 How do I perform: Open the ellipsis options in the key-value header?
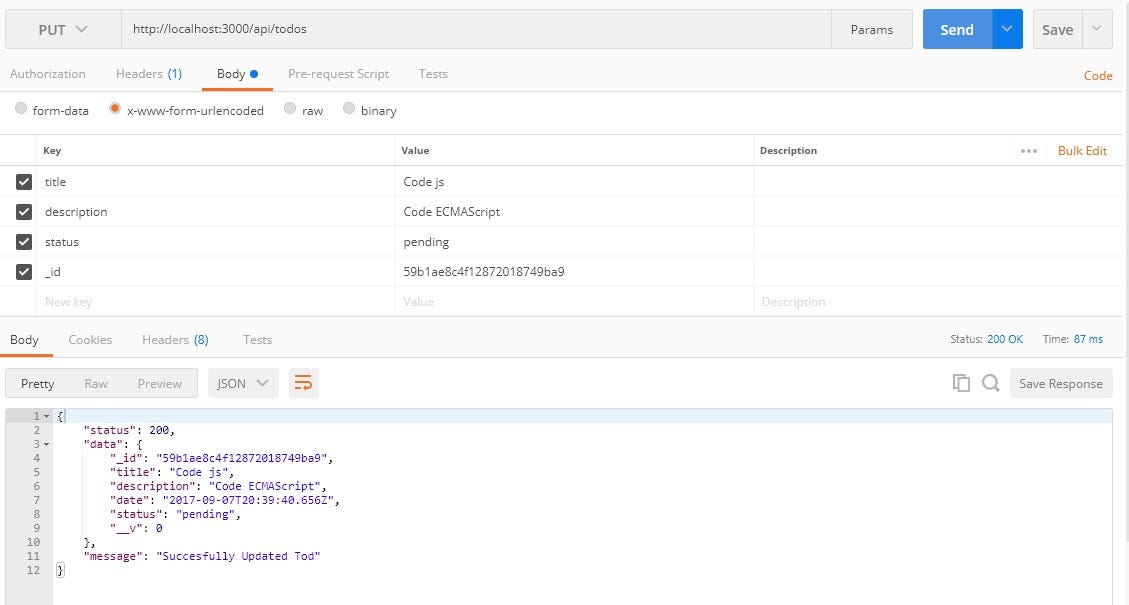[x=1029, y=150]
